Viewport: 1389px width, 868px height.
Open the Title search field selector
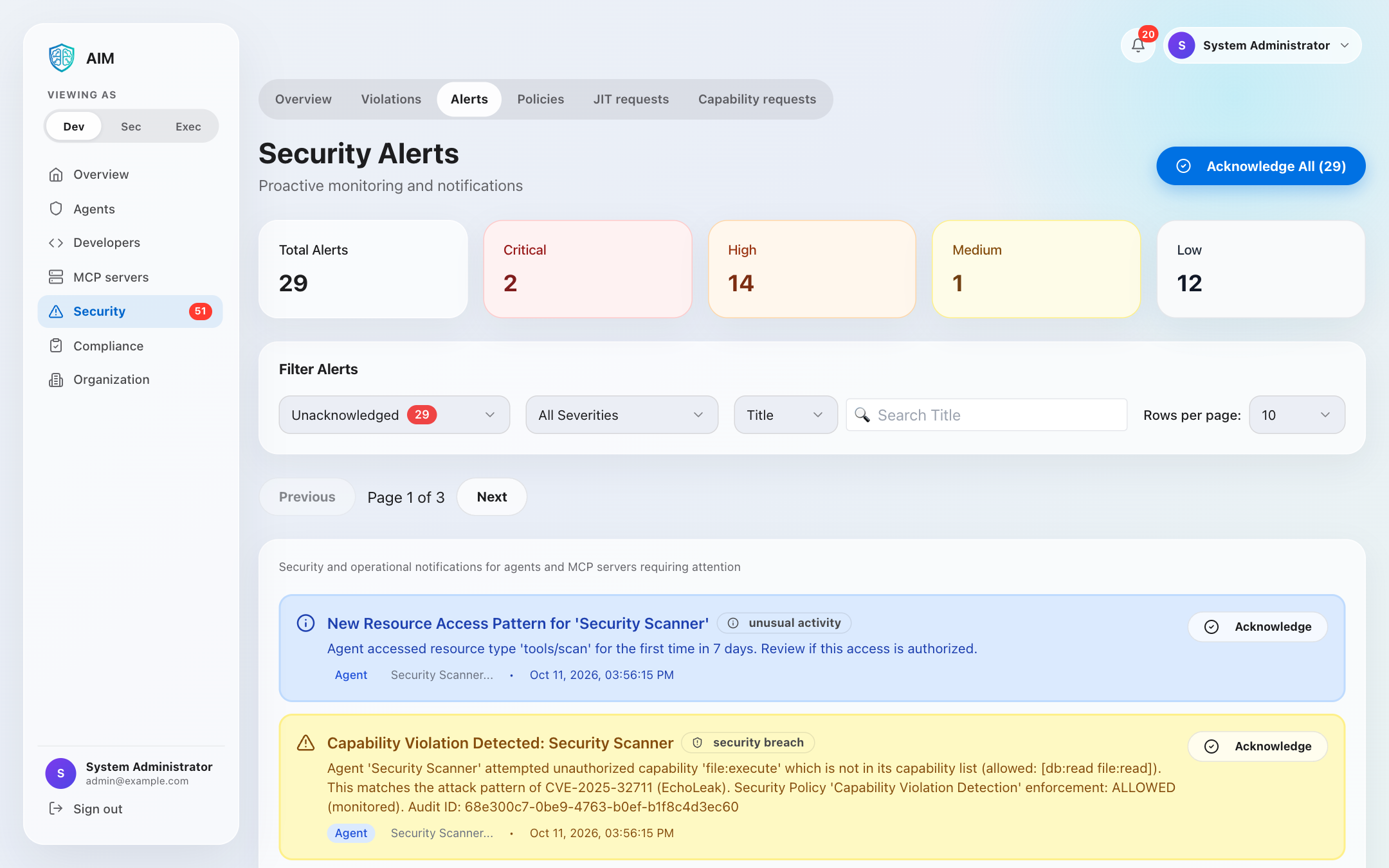[x=786, y=415]
